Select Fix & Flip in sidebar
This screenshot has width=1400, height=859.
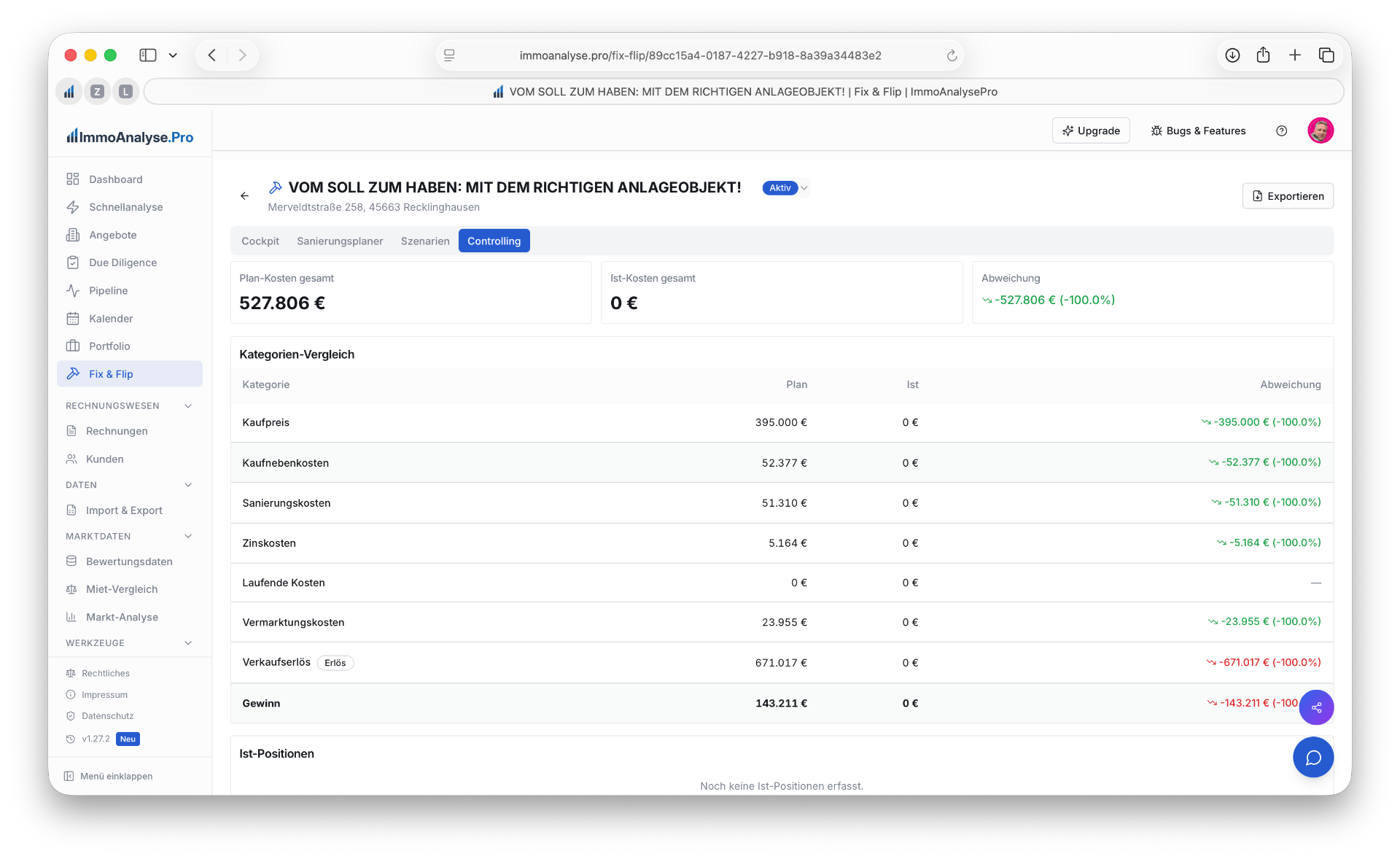129,374
